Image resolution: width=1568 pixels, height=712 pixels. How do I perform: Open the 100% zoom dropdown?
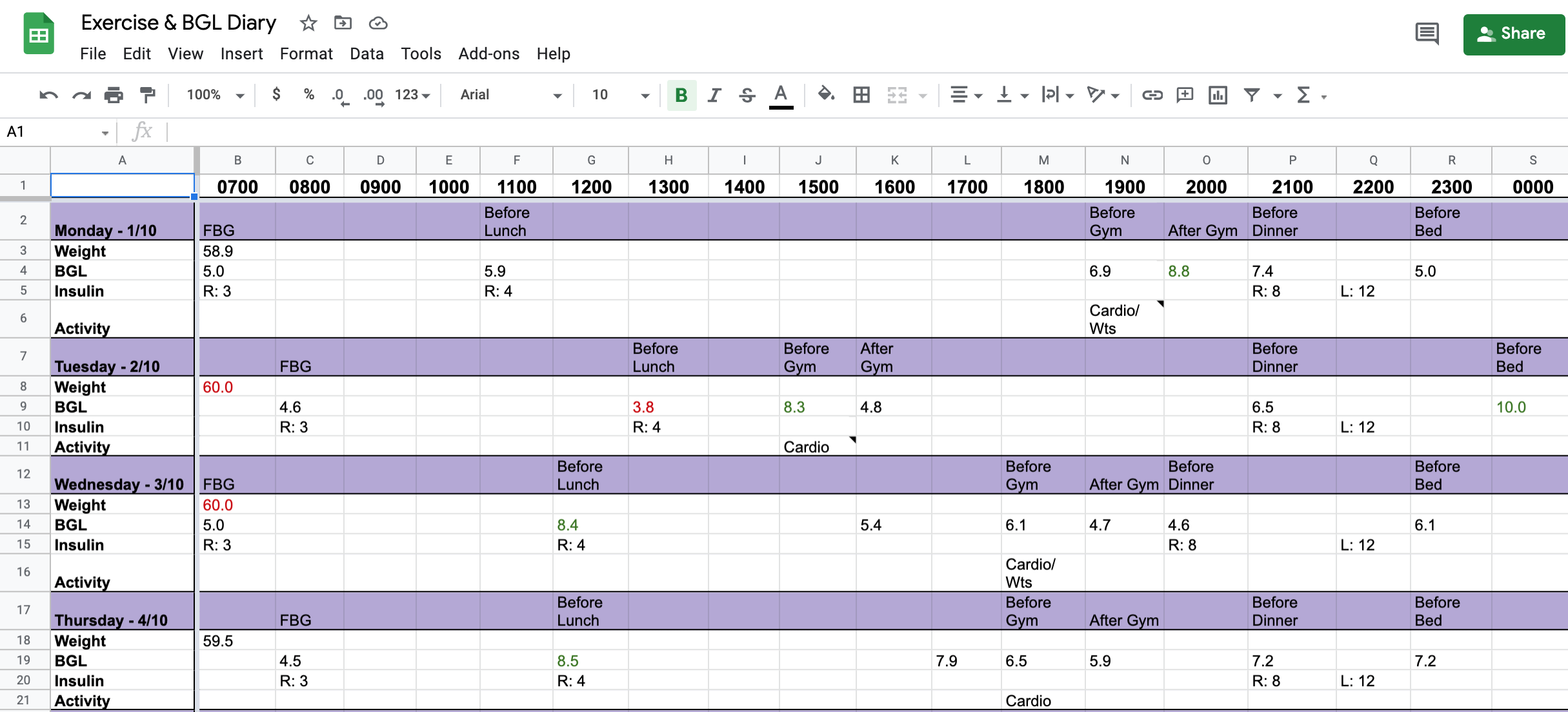click(215, 95)
